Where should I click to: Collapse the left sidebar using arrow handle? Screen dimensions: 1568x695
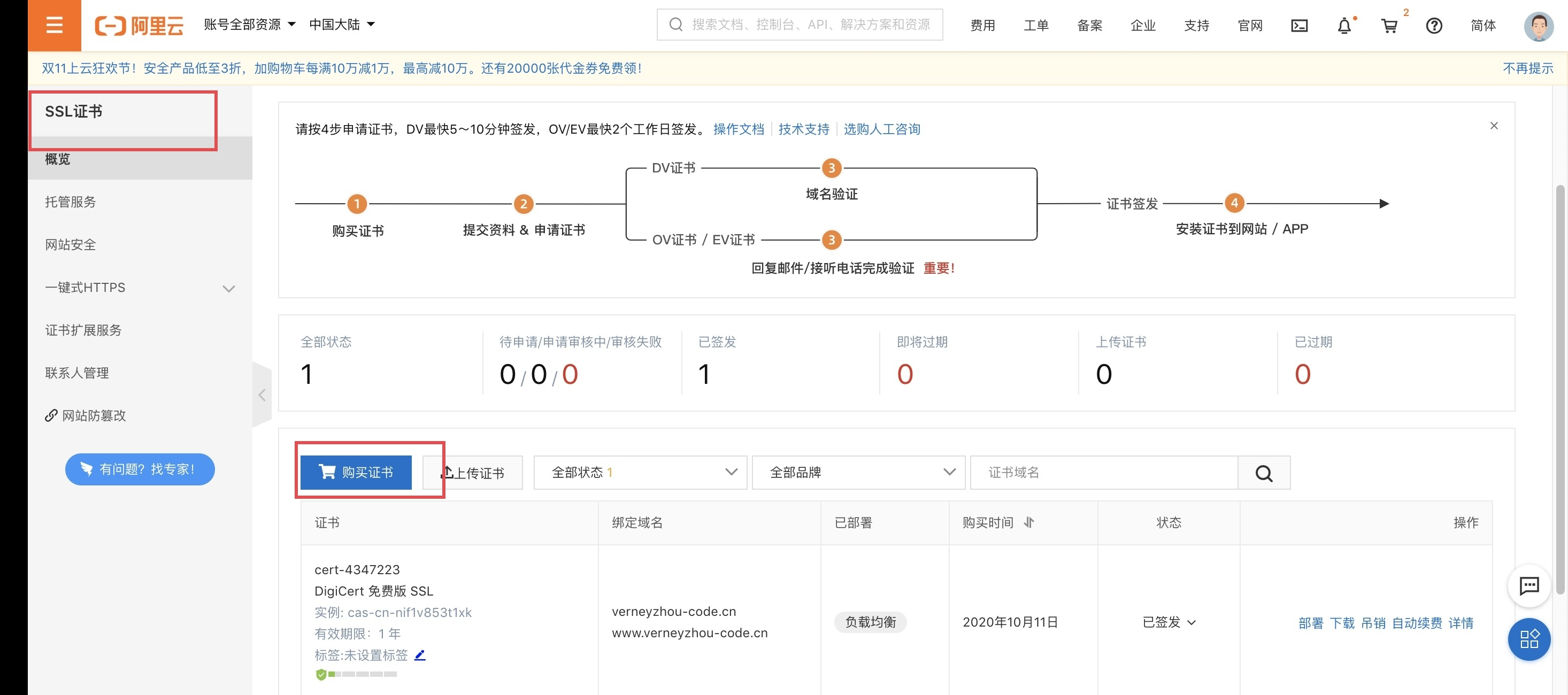click(262, 395)
